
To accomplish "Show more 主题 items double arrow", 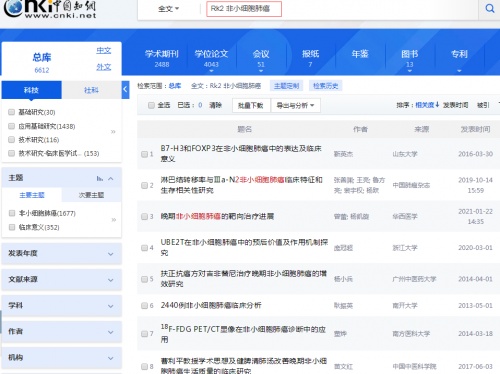I will tap(114, 220).
